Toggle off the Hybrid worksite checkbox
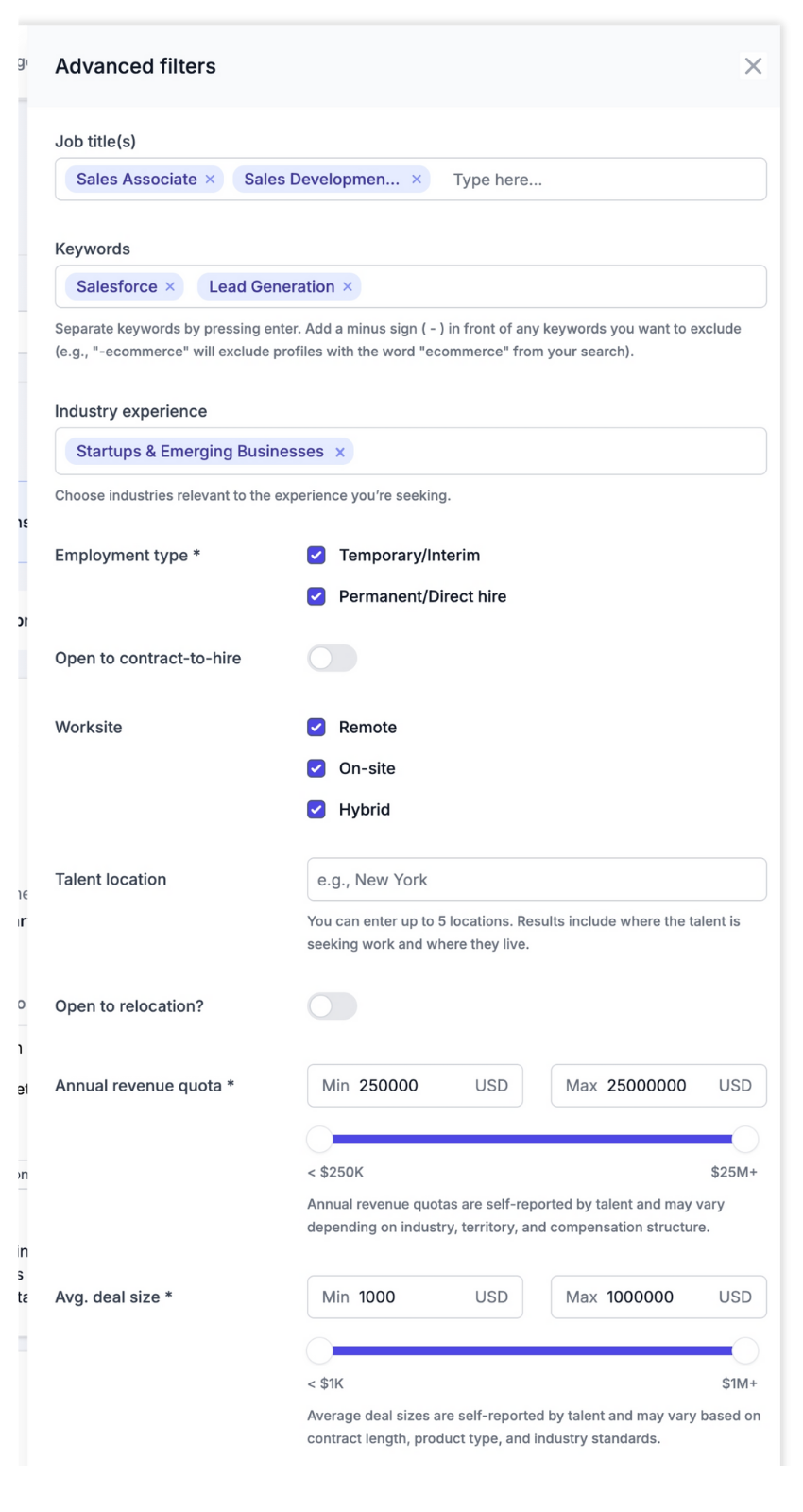This screenshot has width=803, height=1512. pos(316,809)
